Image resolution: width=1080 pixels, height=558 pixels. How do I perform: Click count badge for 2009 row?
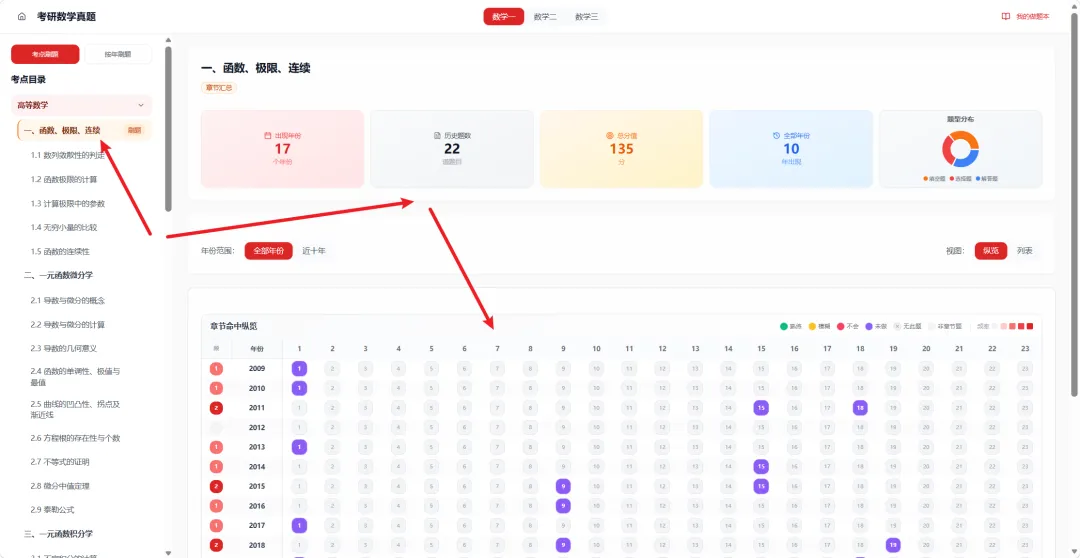216,369
